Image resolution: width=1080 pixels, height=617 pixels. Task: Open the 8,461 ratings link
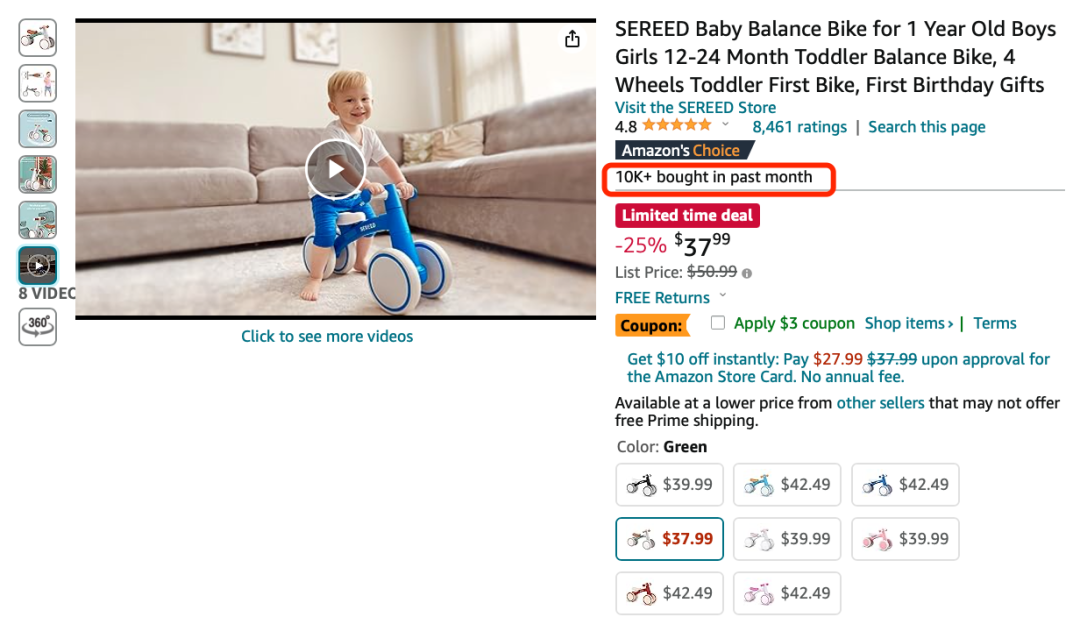(x=799, y=127)
